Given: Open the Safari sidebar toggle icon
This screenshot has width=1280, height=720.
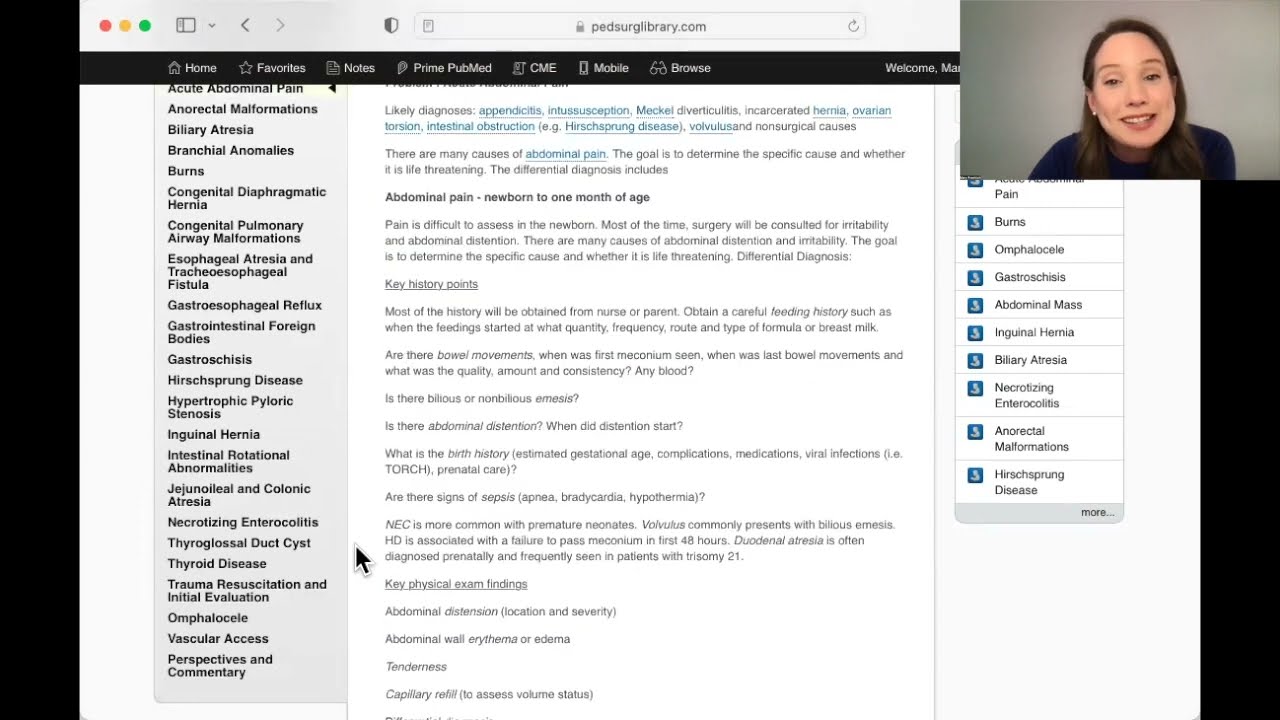Looking at the screenshot, I should [x=186, y=26].
